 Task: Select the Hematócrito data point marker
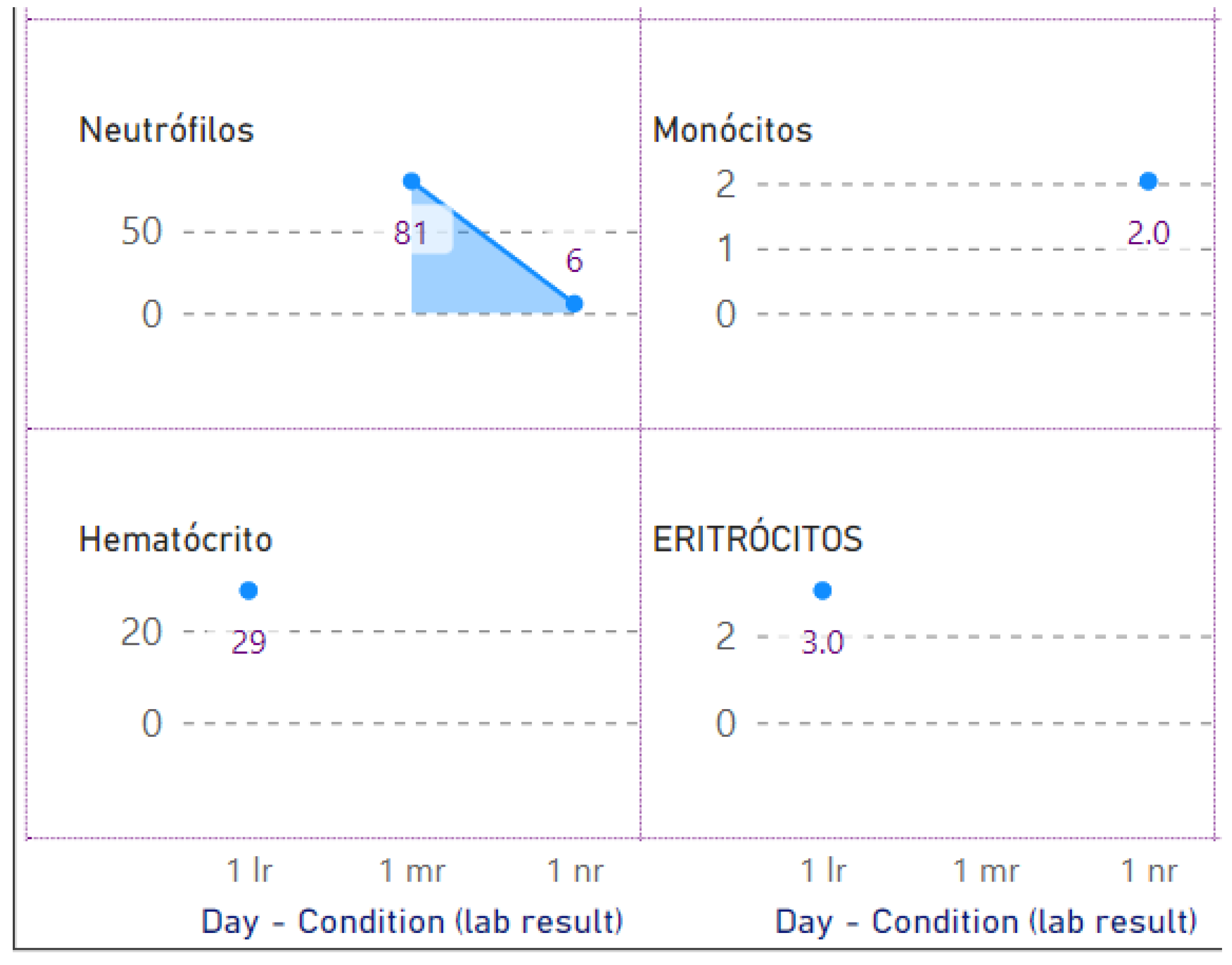[x=249, y=591]
